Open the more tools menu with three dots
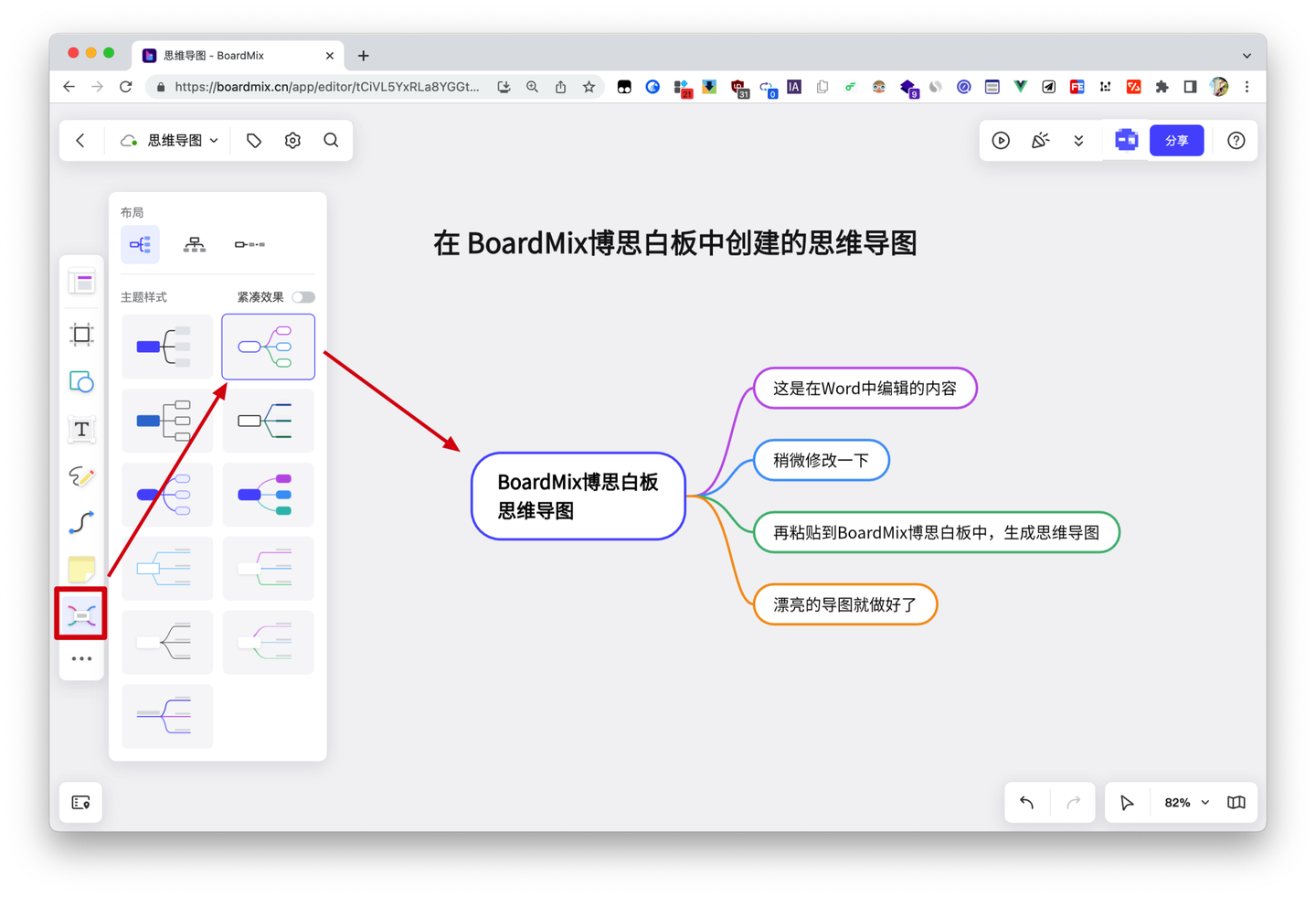The image size is (1316, 897). [81, 658]
